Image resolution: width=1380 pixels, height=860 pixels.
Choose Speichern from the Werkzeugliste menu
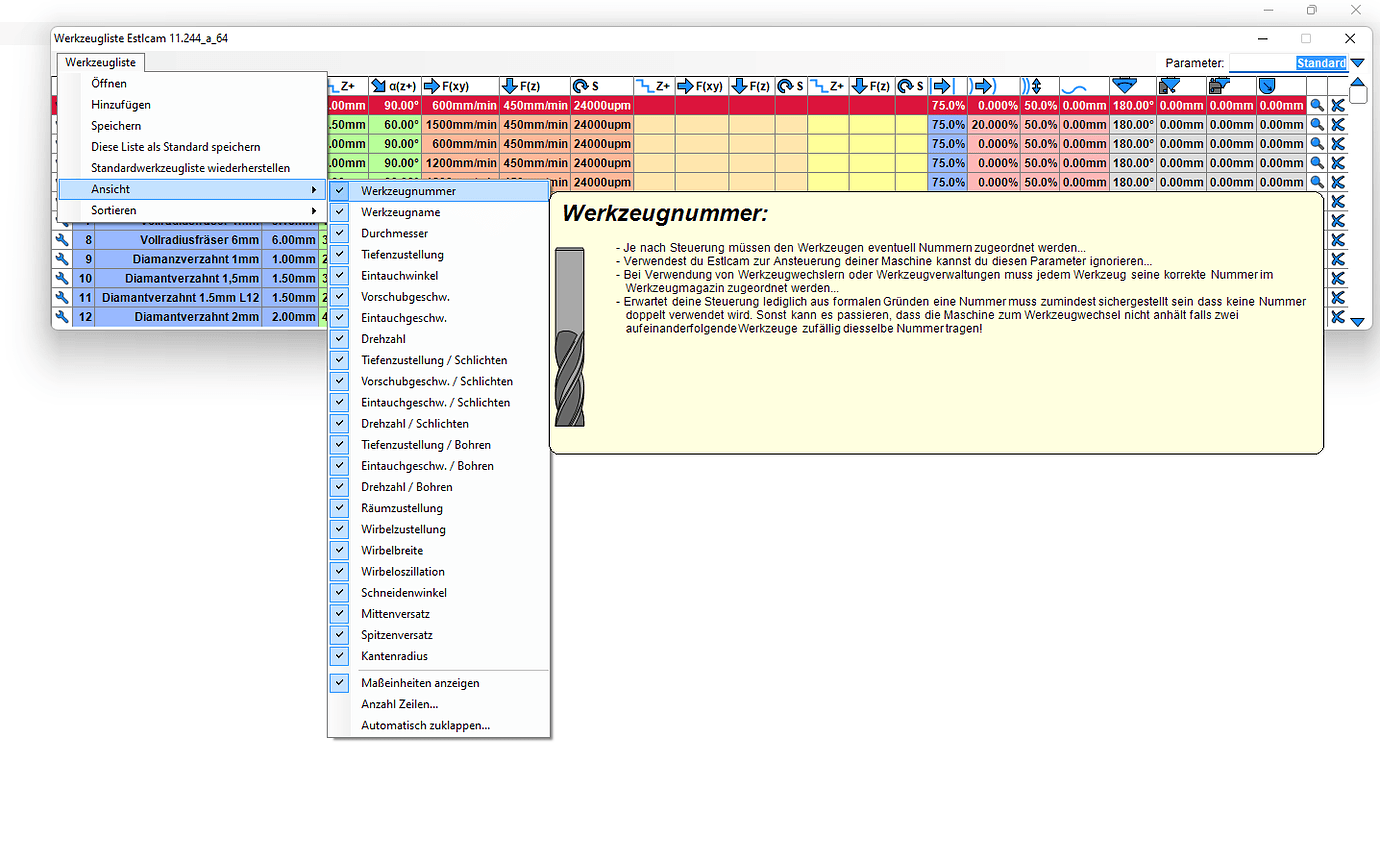(x=116, y=126)
